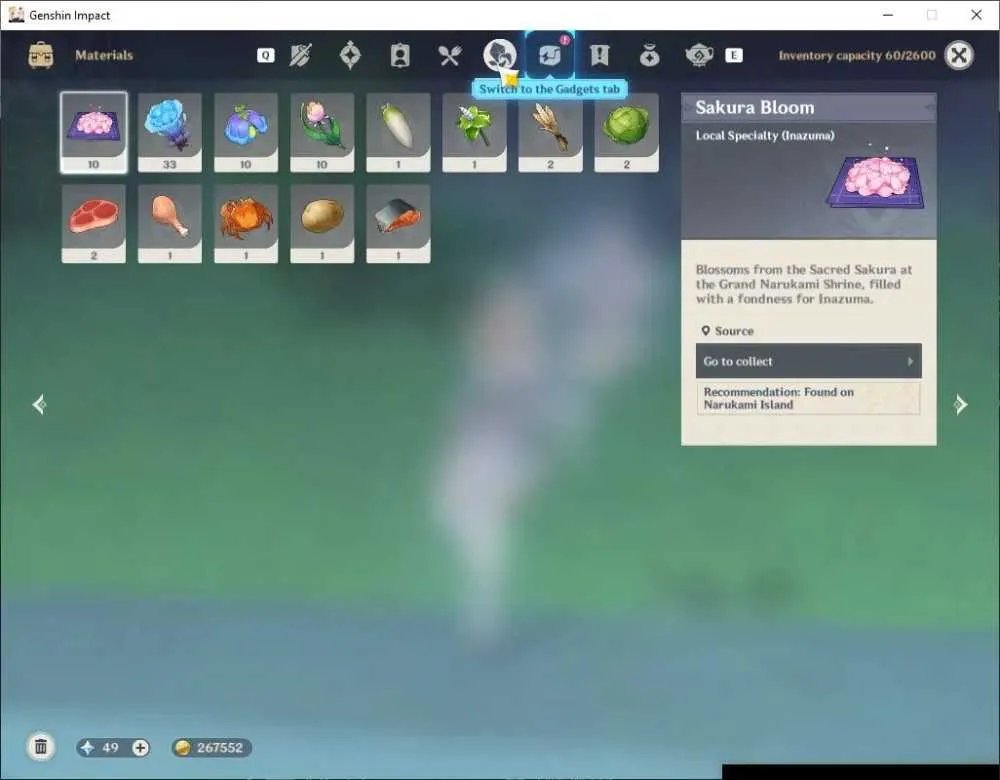Select the wheat stalks item
The height and width of the screenshot is (780, 1000).
tap(550, 133)
